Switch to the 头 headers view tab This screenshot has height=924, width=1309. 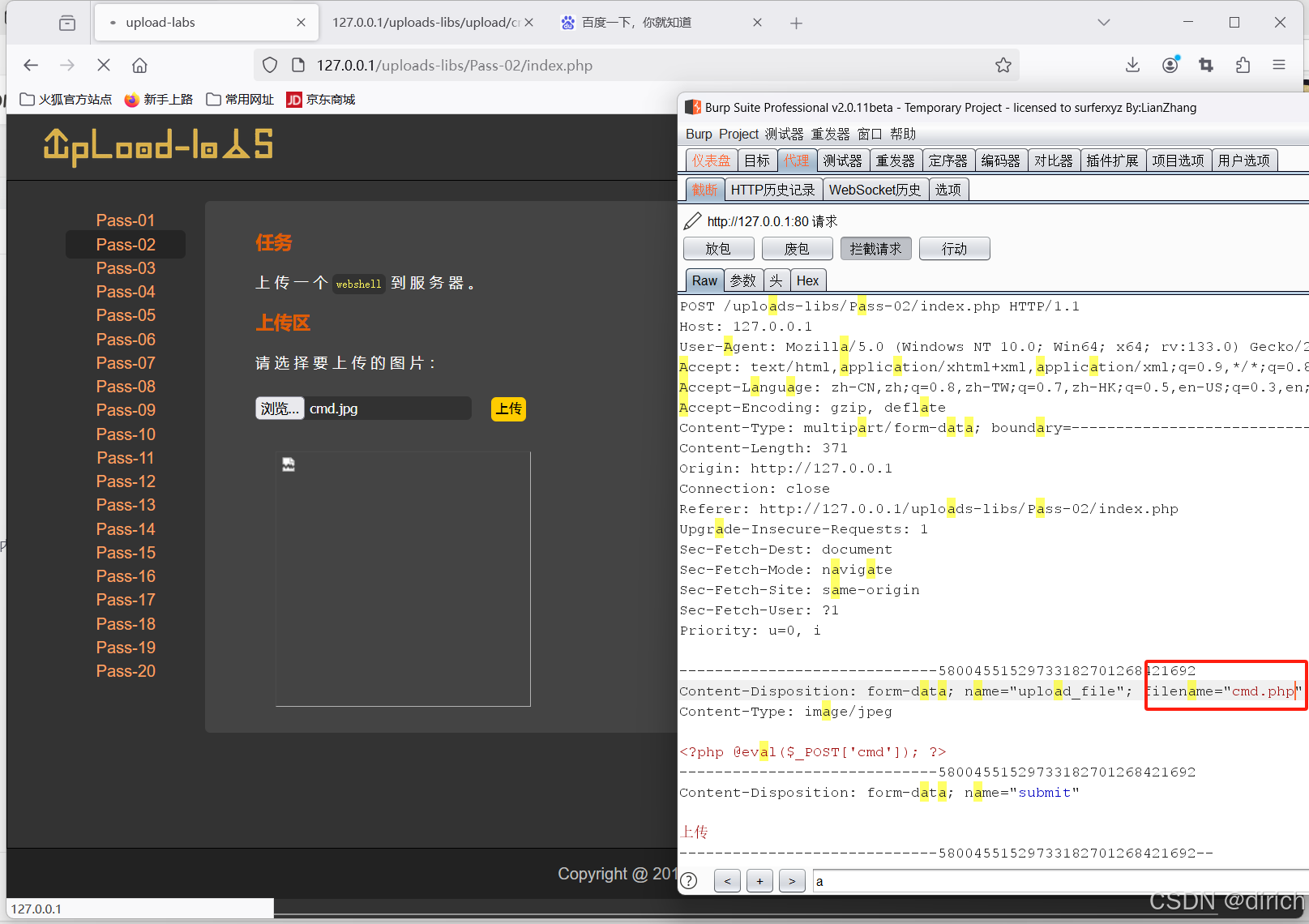pos(776,280)
